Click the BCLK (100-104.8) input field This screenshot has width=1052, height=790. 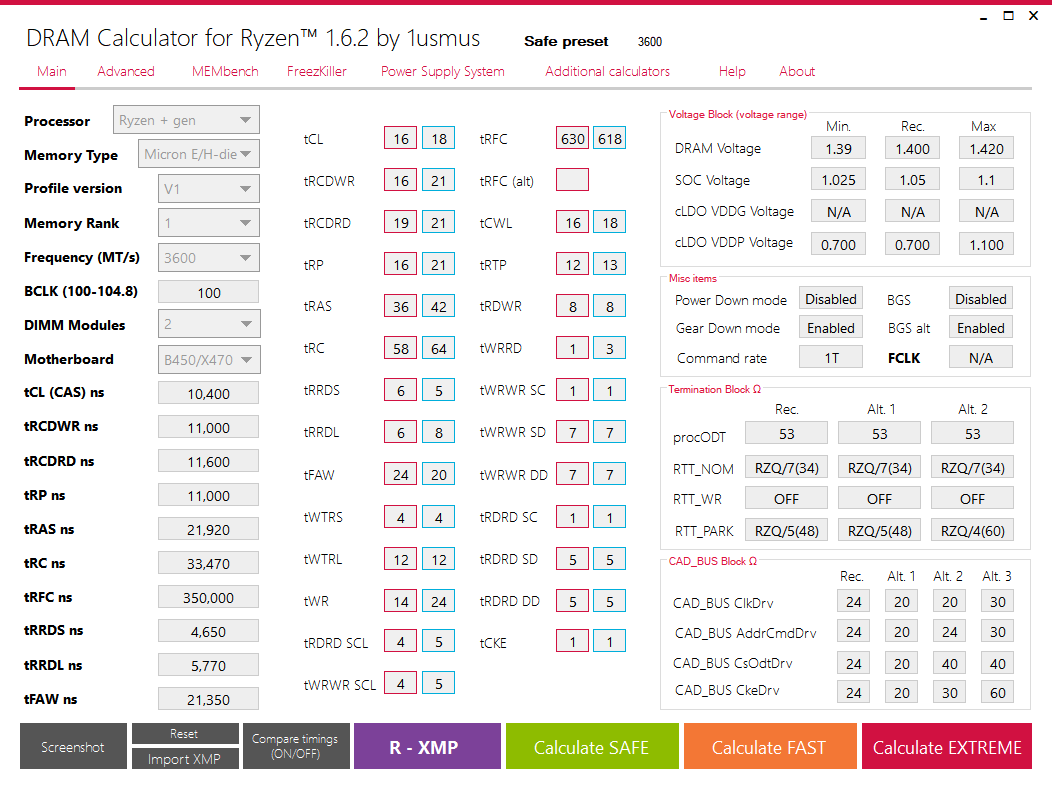209,293
